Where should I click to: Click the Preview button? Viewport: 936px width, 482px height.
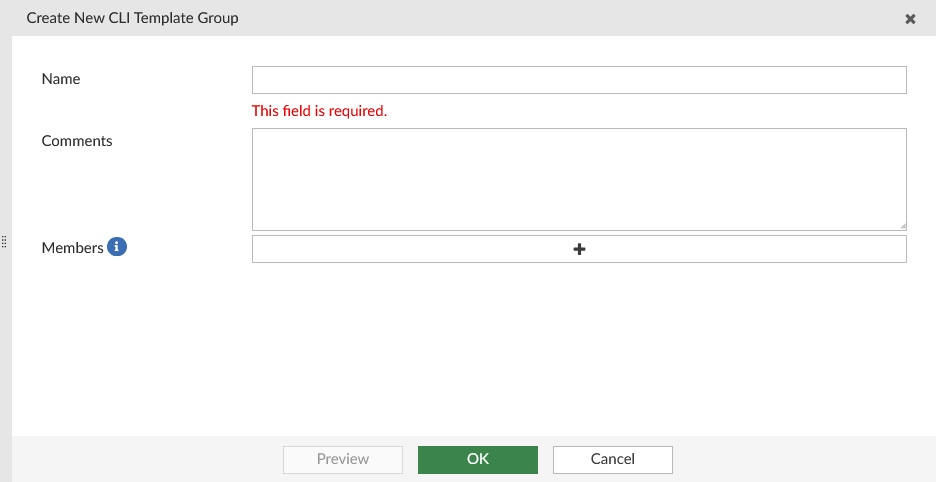343,459
